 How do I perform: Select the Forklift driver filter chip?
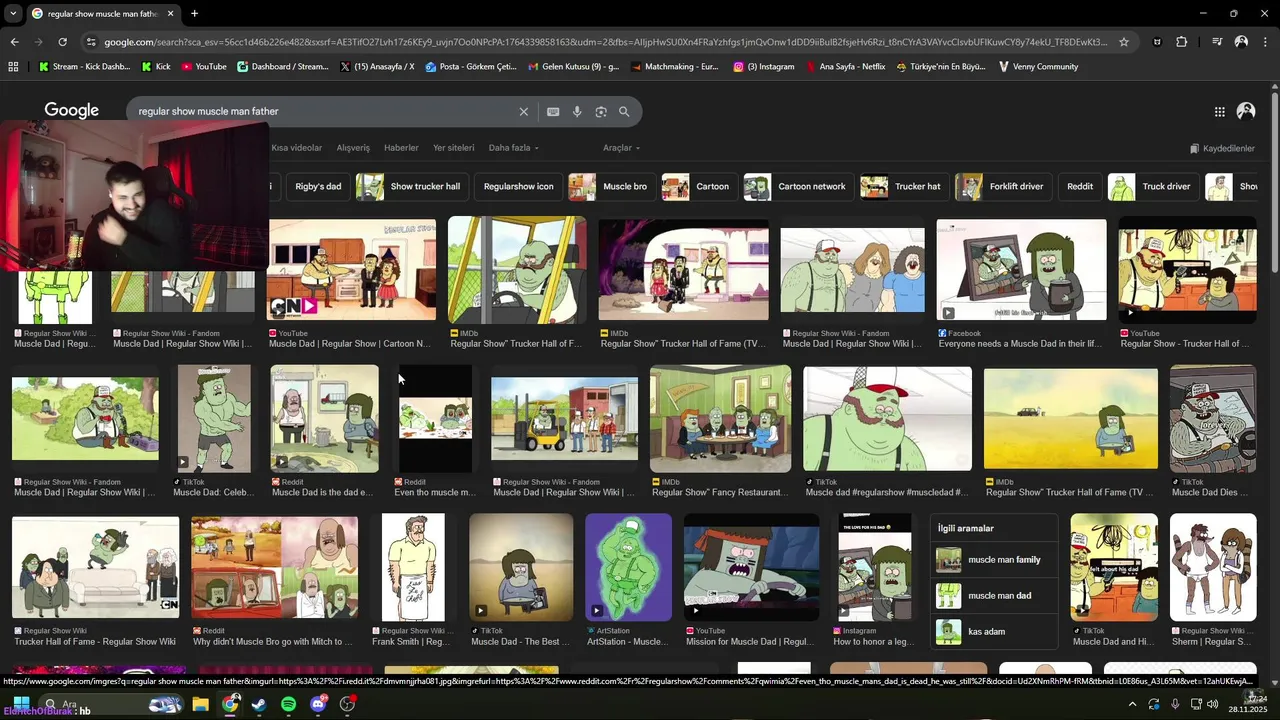click(x=1004, y=187)
